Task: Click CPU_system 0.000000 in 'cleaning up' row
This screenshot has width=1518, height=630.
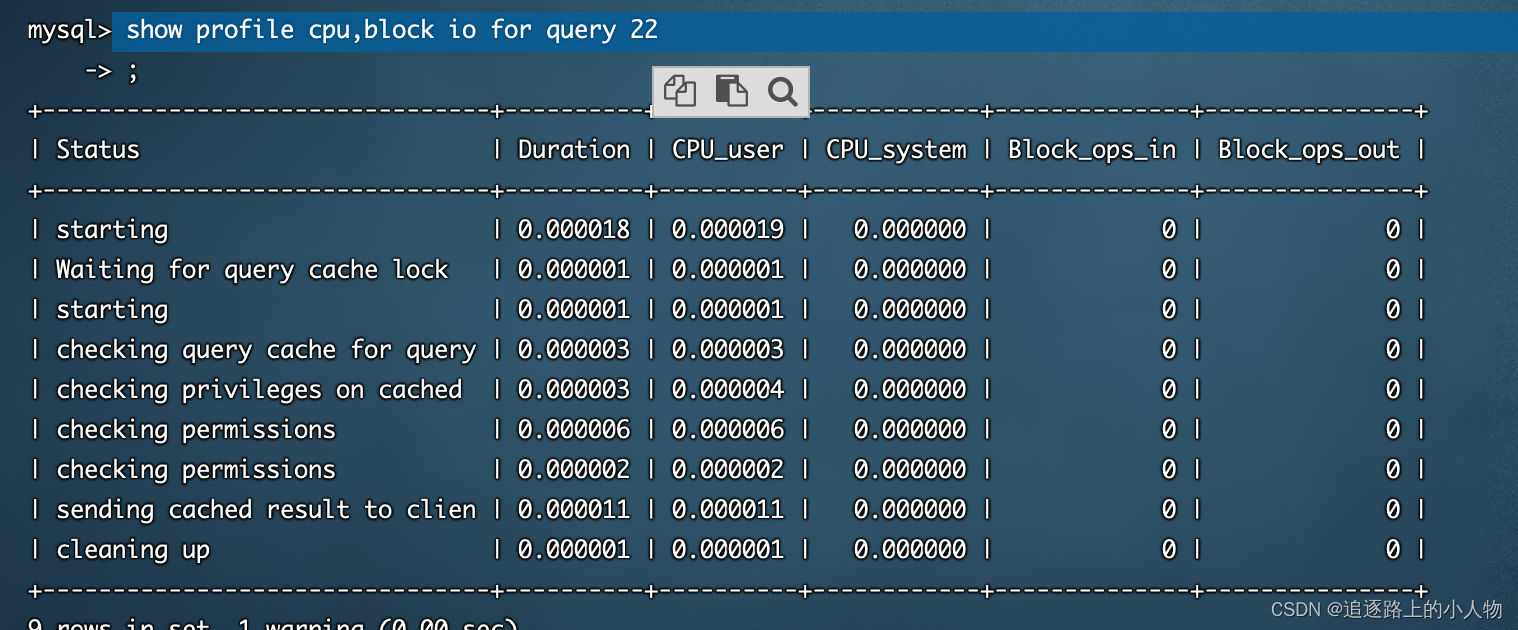Action: (x=910, y=549)
